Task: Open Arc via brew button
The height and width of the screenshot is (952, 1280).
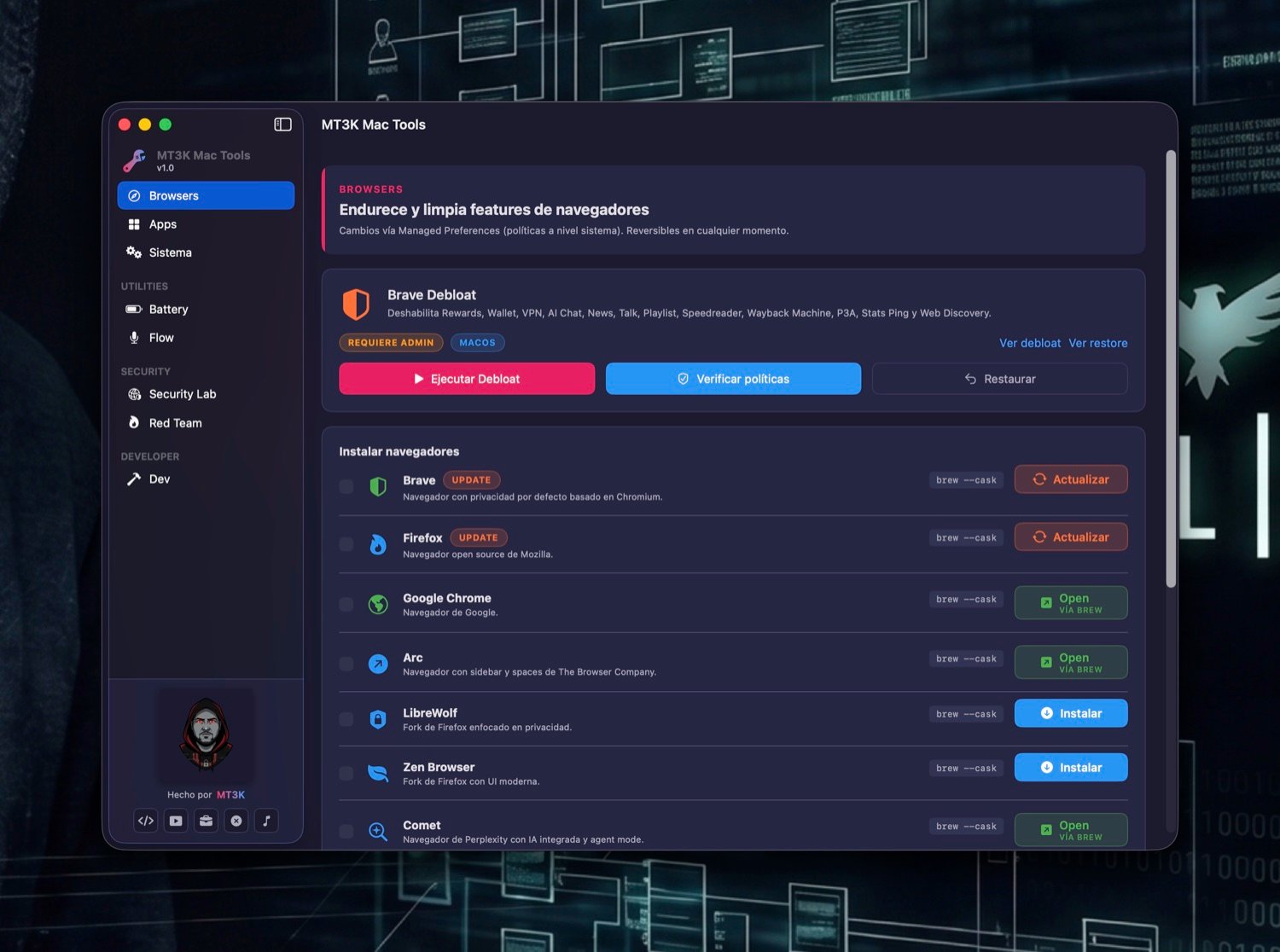Action: (x=1071, y=663)
